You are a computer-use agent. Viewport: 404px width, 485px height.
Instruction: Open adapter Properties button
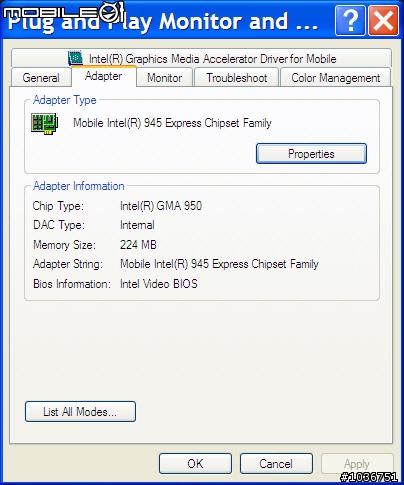pyautogui.click(x=311, y=154)
